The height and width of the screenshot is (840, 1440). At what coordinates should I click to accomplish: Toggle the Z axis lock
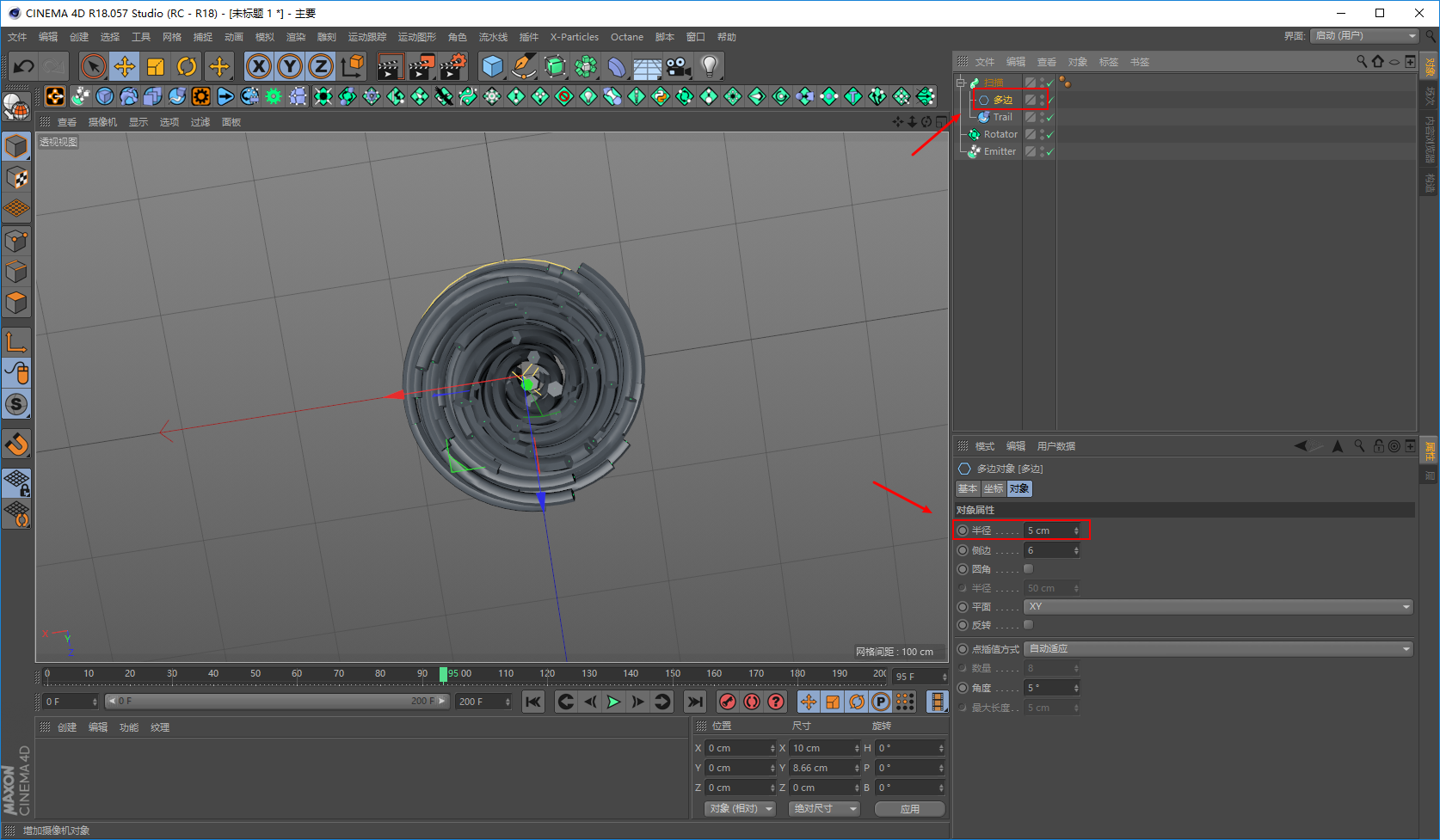tap(321, 66)
